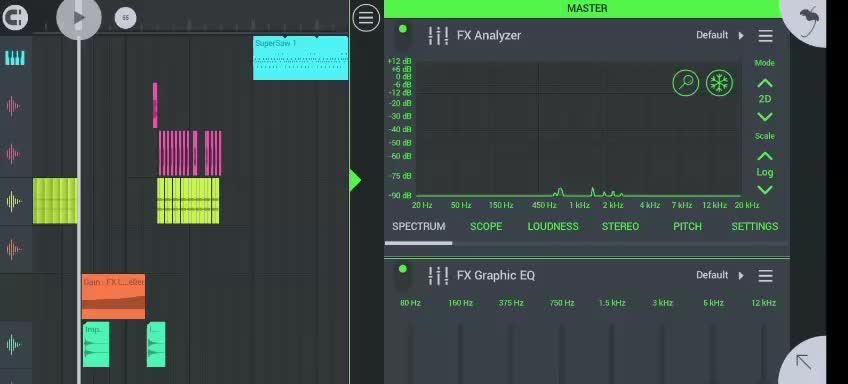
Task: Click the 3 kHz band slider track
Action: tap(662, 353)
